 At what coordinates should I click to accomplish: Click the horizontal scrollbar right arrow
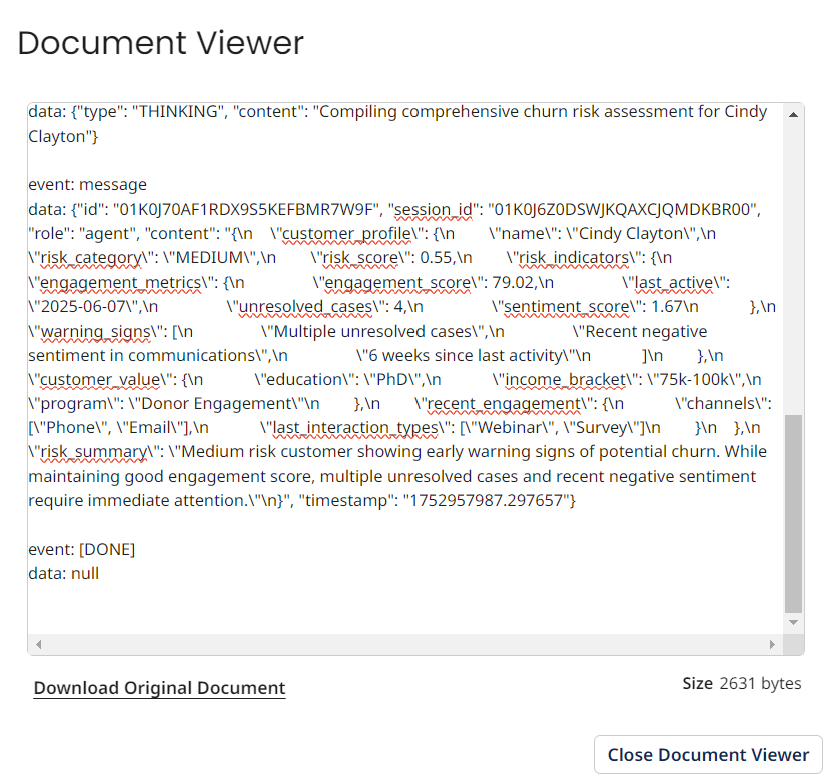(771, 643)
